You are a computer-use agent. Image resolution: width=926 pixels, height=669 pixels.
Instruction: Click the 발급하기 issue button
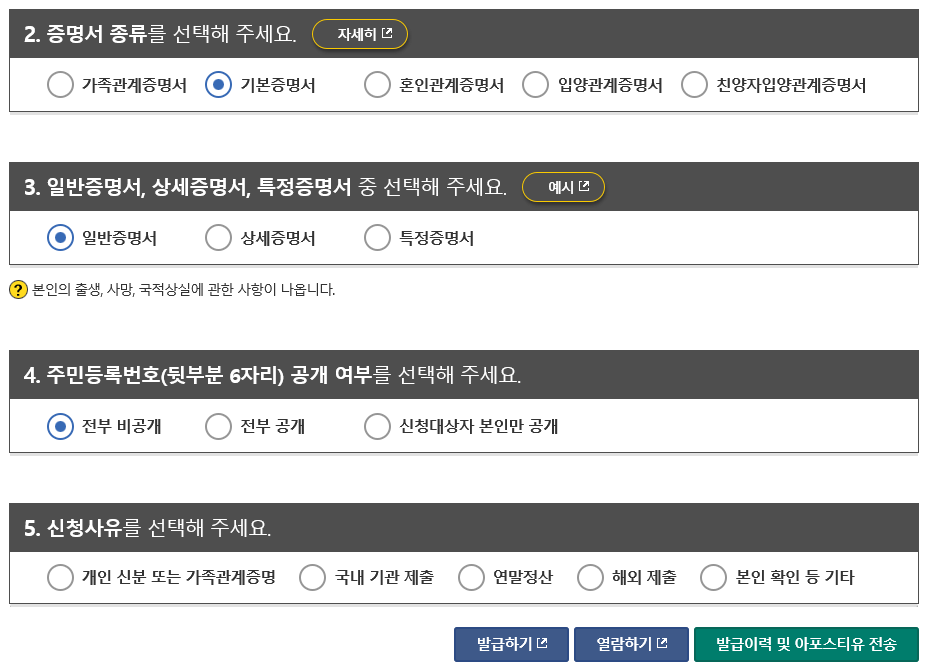(x=511, y=644)
